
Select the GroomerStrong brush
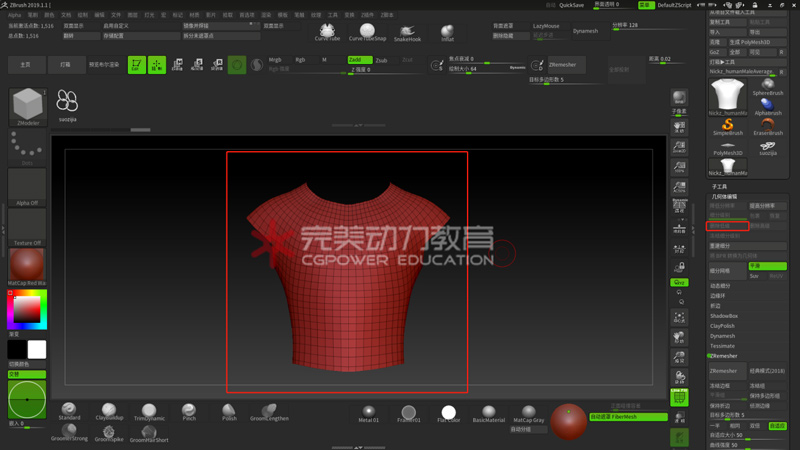click(69, 433)
